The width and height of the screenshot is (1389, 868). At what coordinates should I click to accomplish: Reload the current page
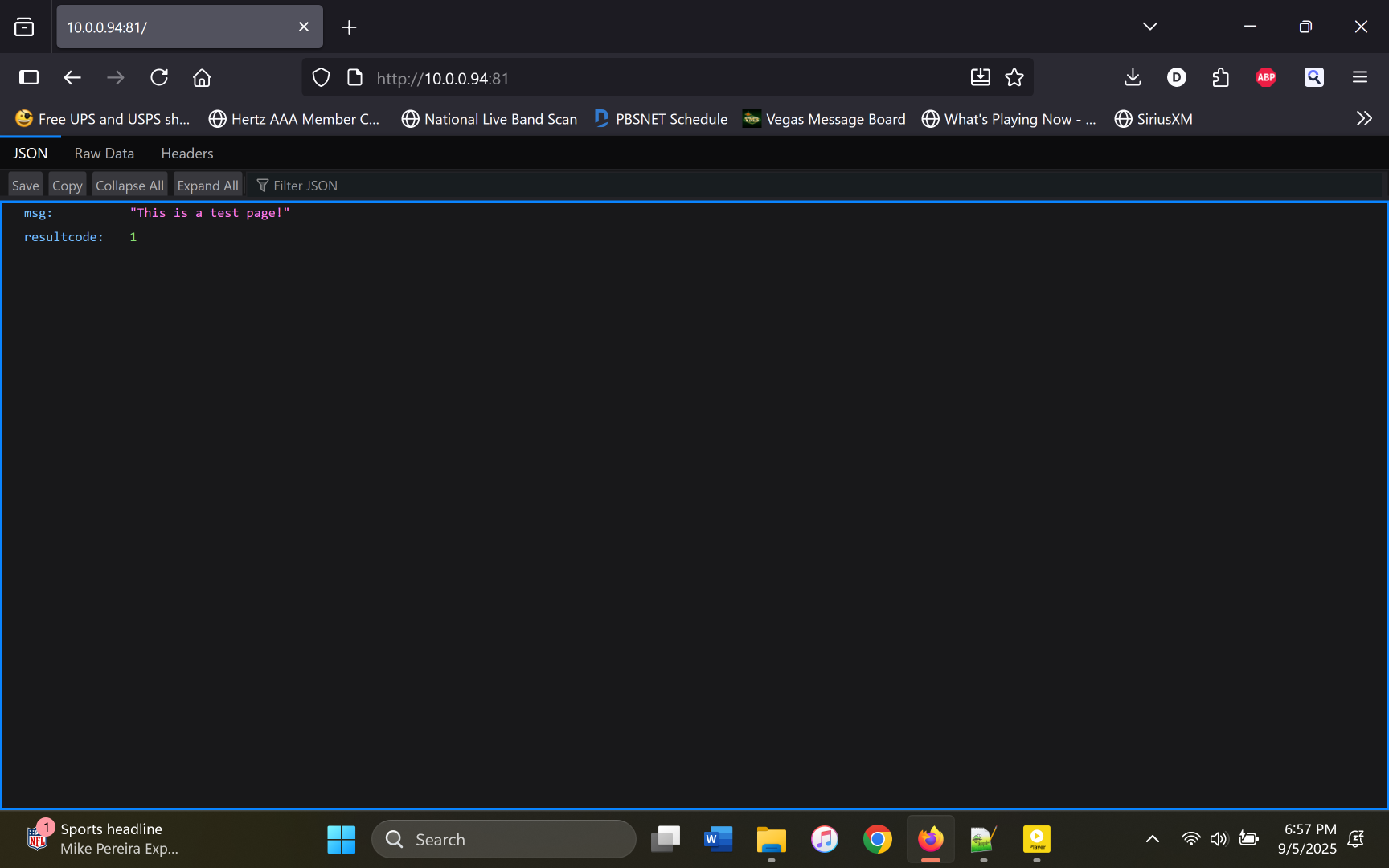(159, 77)
